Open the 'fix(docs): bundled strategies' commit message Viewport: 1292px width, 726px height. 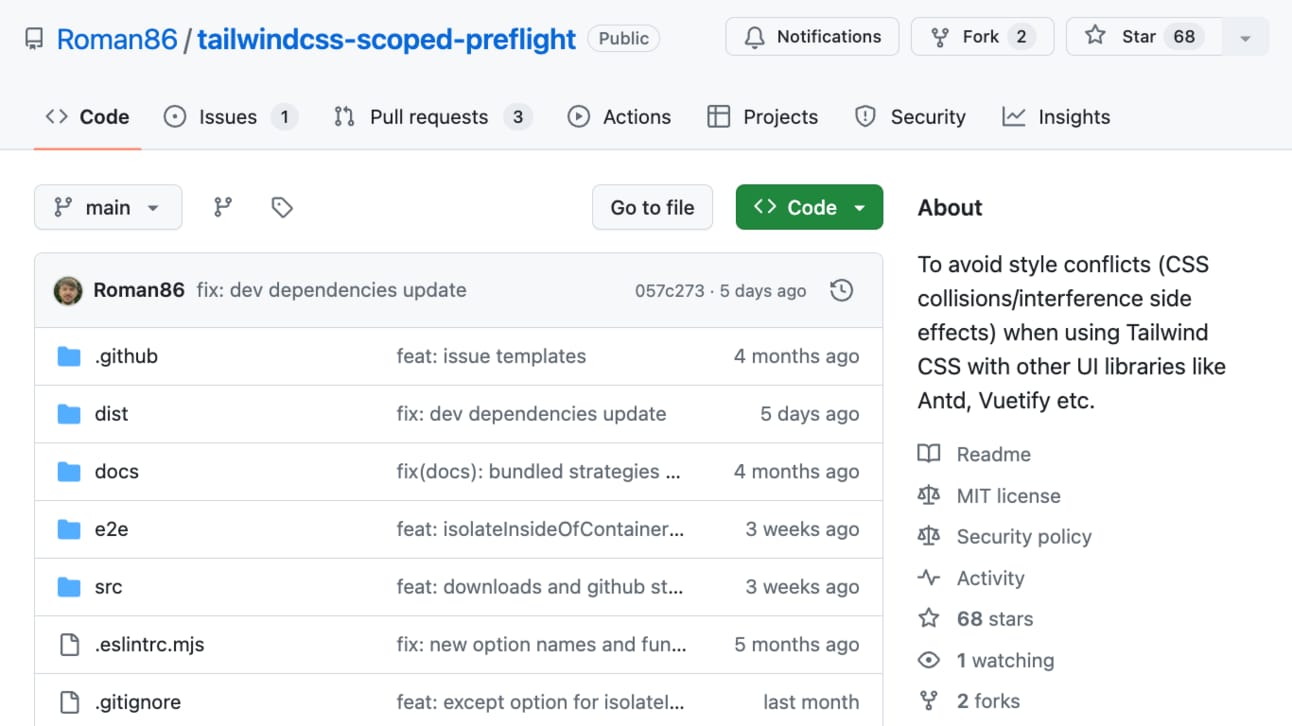click(x=538, y=472)
